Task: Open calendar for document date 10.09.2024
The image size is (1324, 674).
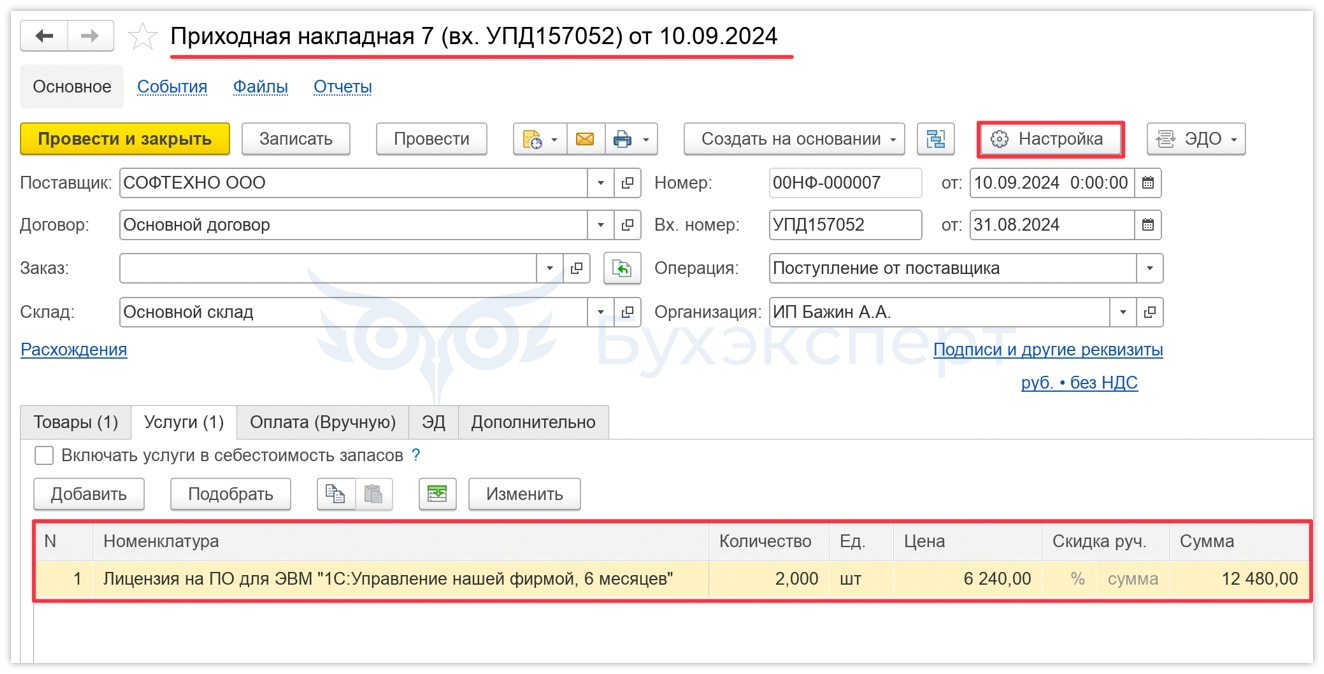Action: point(1148,183)
